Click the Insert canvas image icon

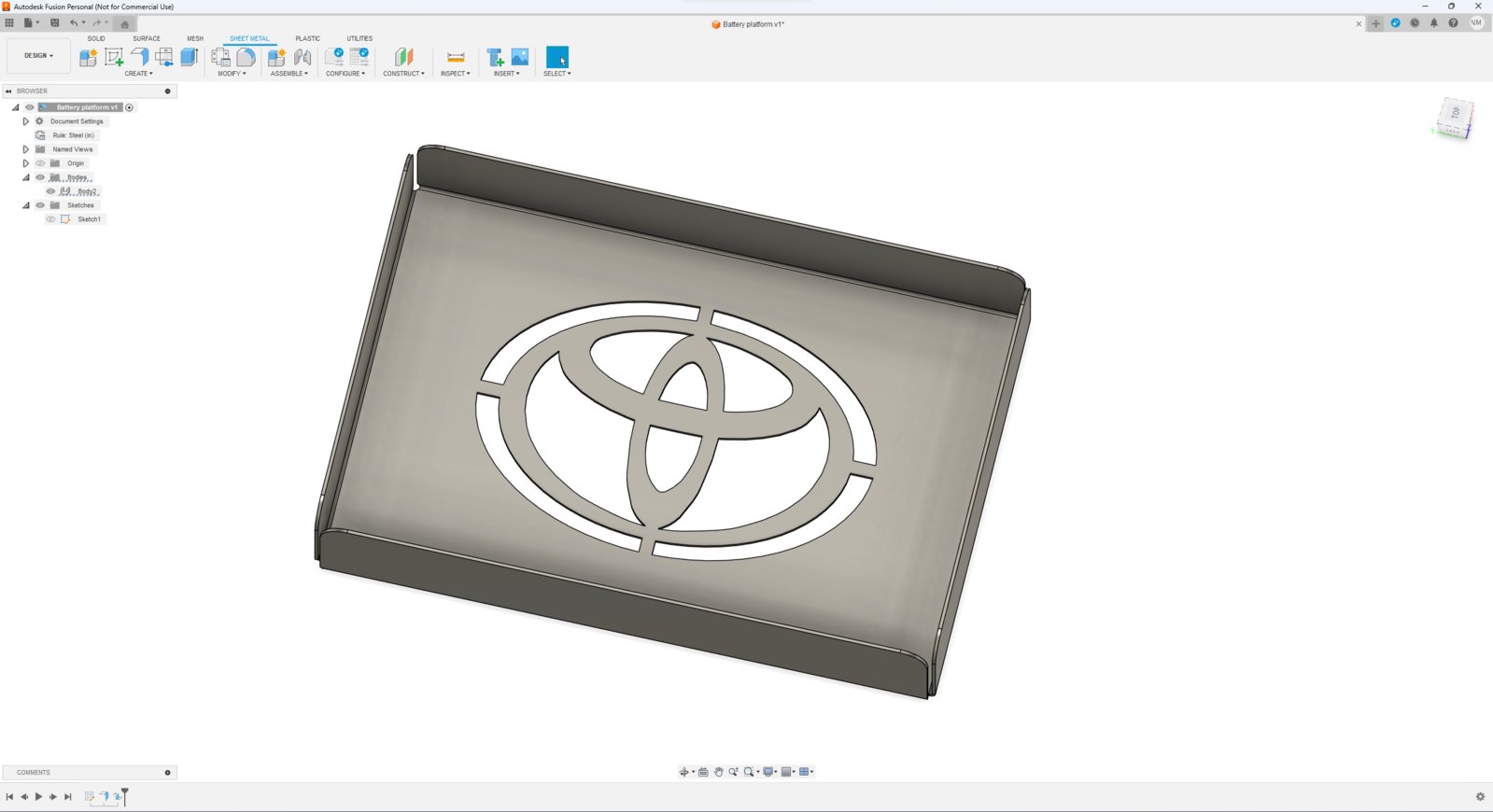point(520,57)
